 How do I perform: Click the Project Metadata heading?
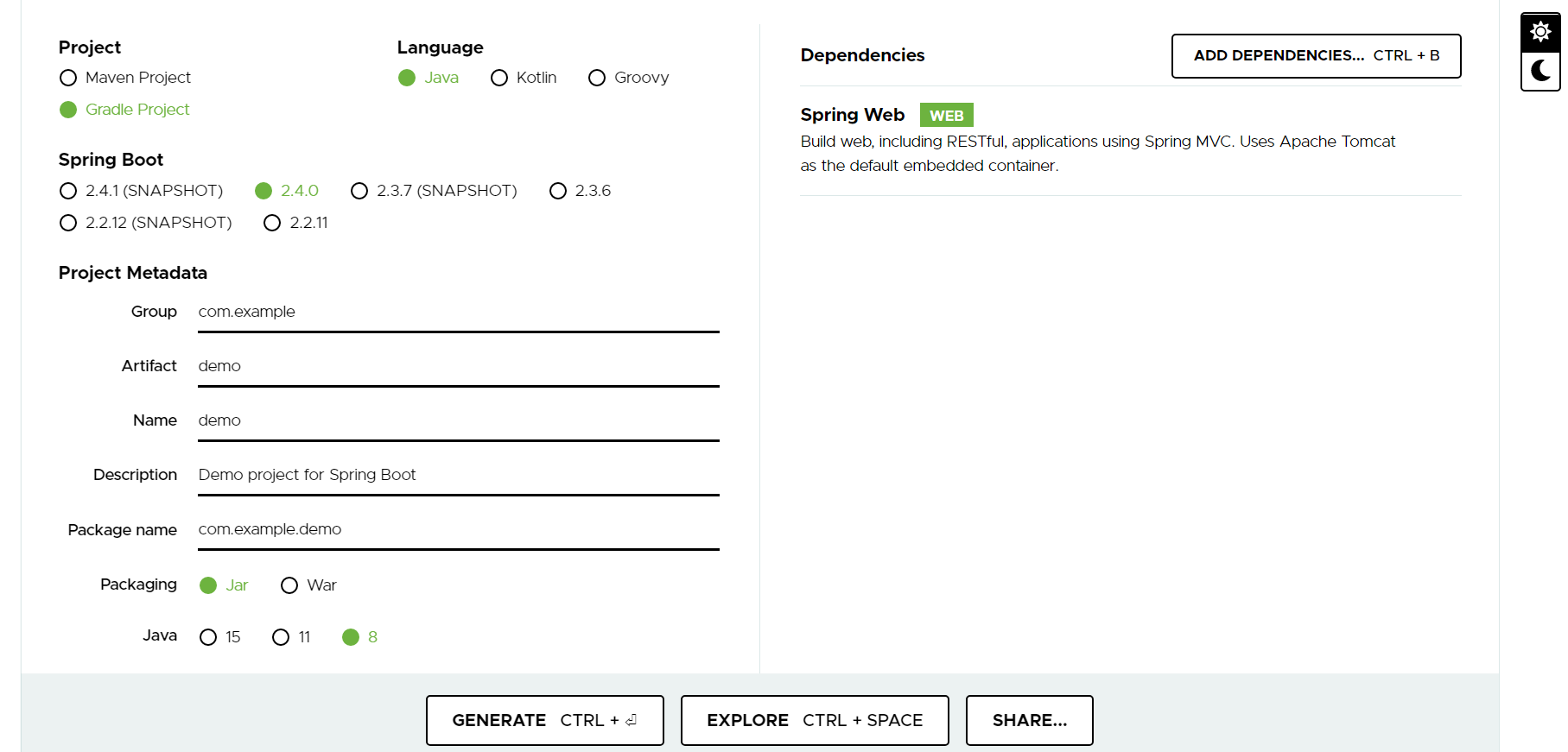[x=133, y=273]
